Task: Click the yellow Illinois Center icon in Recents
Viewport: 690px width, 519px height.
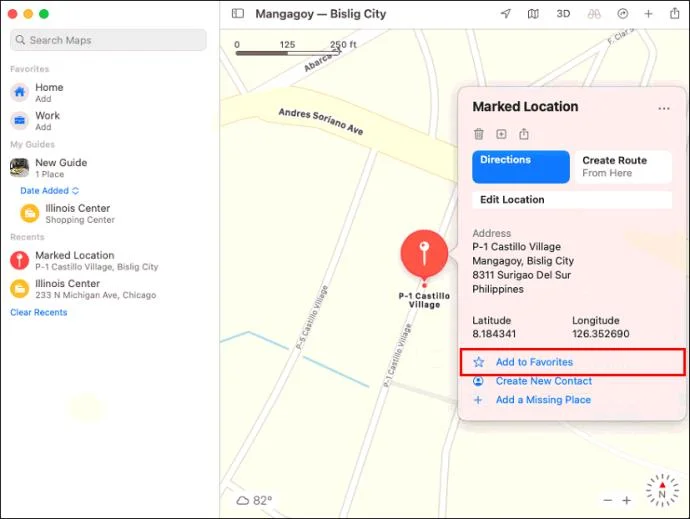Action: click(19, 289)
